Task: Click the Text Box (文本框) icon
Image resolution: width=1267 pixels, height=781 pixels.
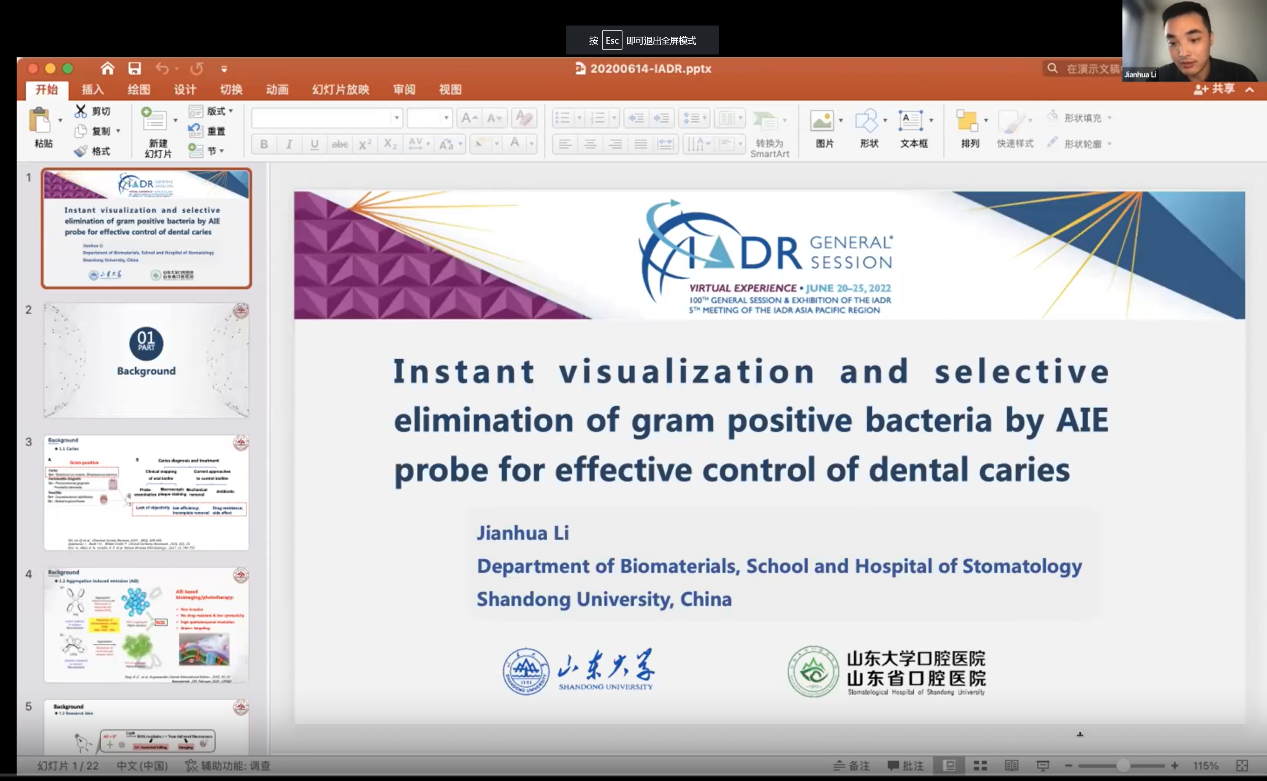Action: (x=912, y=122)
